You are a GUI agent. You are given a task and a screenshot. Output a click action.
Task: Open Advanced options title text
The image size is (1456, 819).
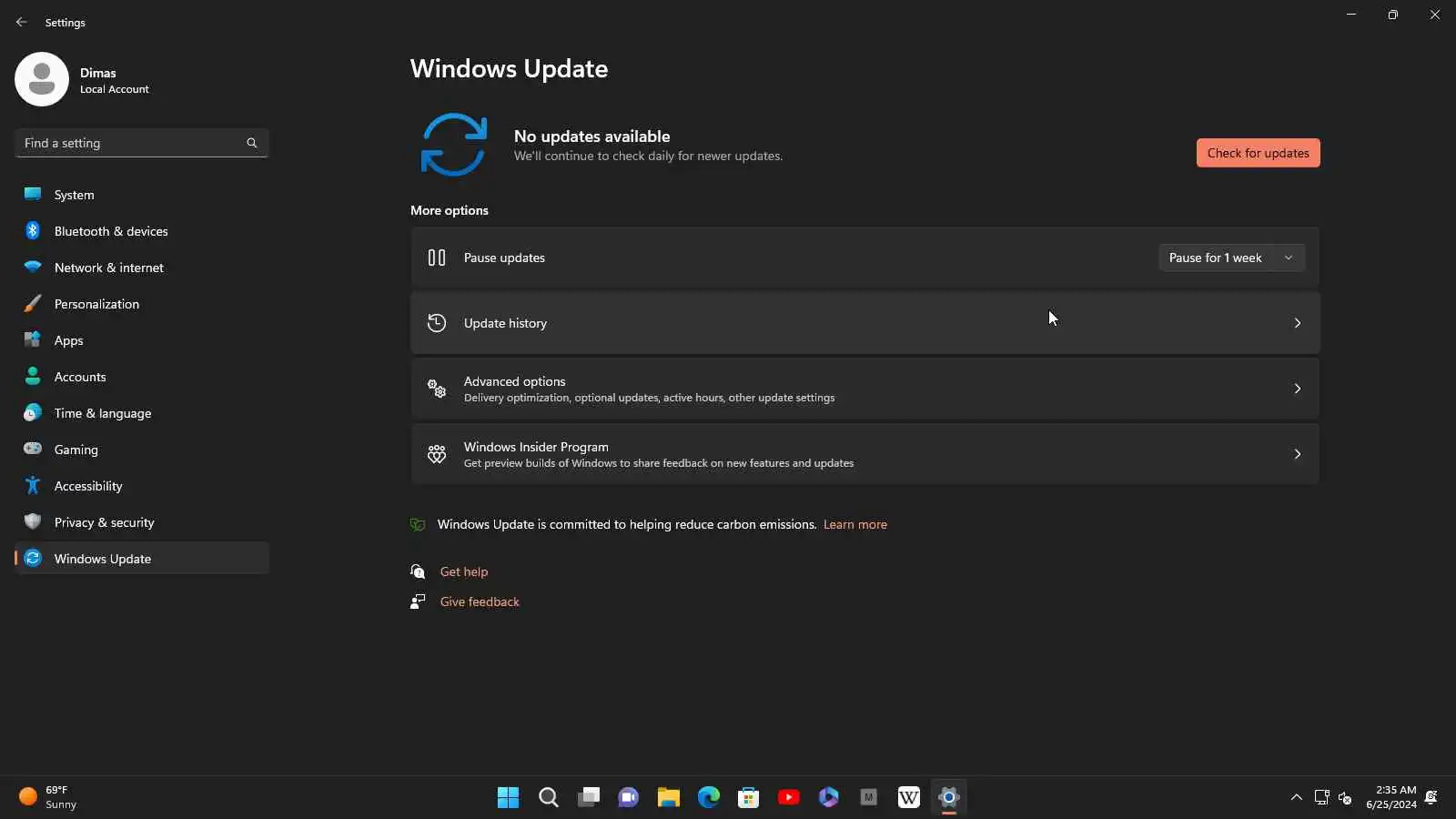[514, 381]
